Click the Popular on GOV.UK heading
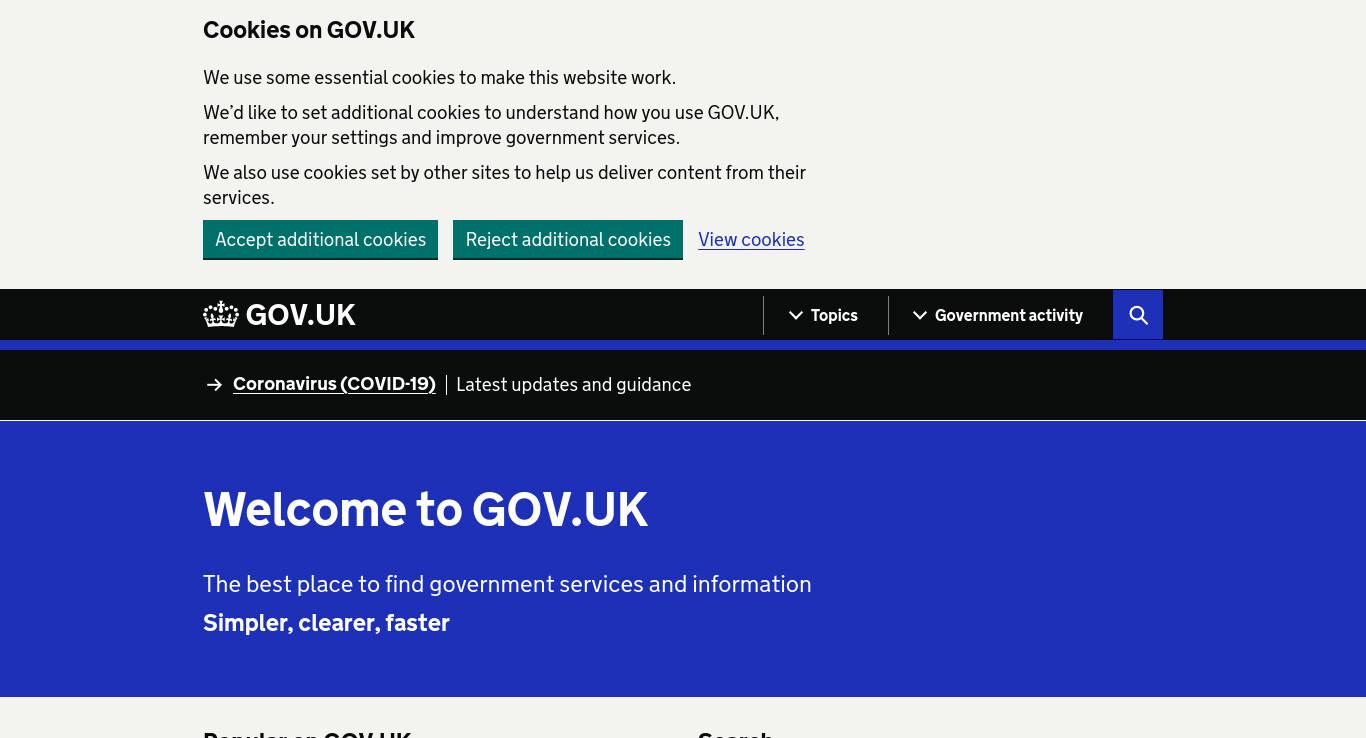This screenshot has height=738, width=1366. (307, 733)
